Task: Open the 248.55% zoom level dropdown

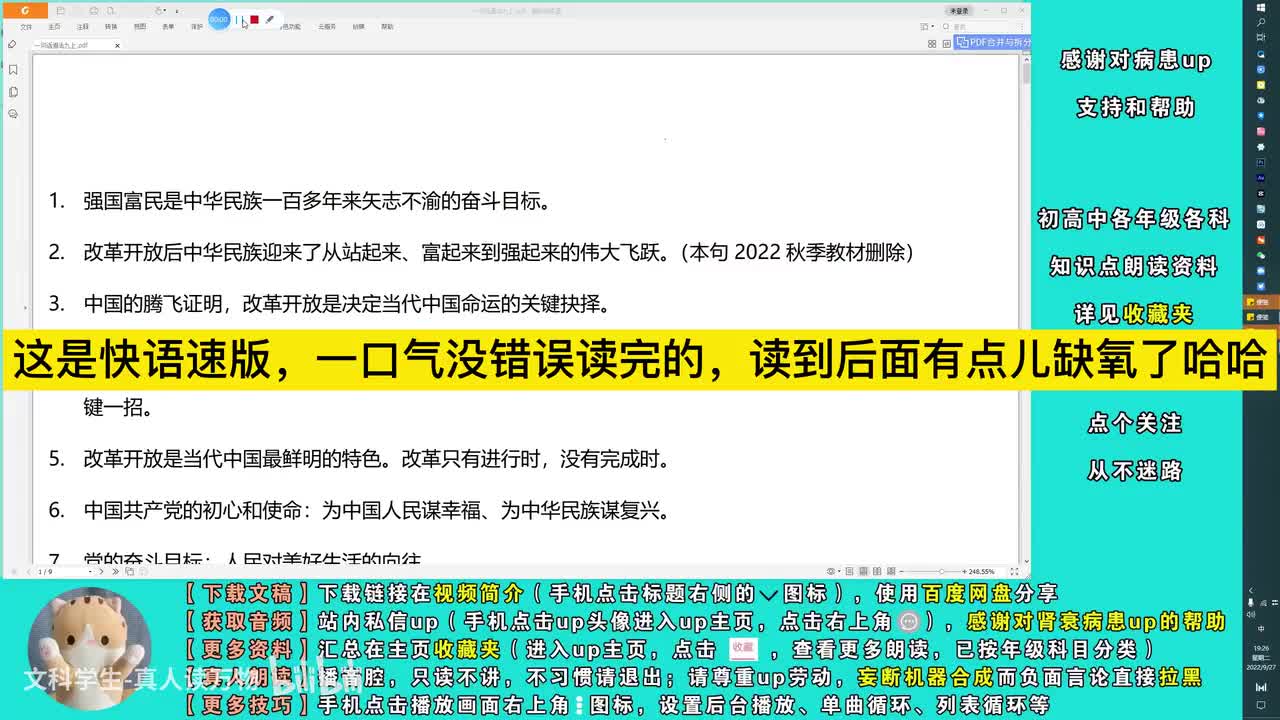Action: [x=984, y=571]
